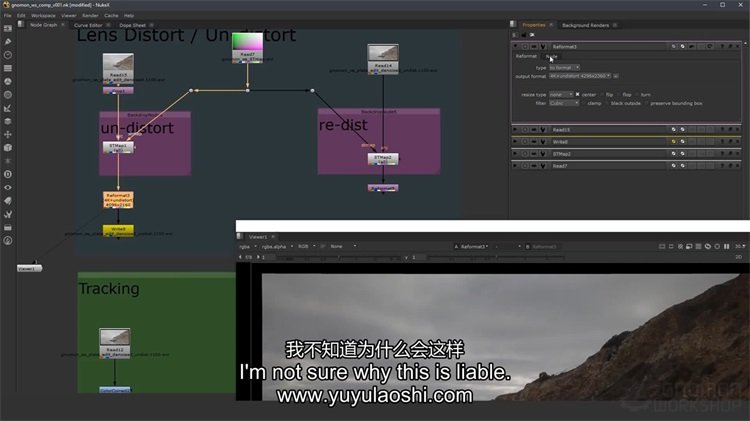Select the STMap2 node in re-dist backdrop
Viewport: 750px width, 421px height.
tap(383, 159)
